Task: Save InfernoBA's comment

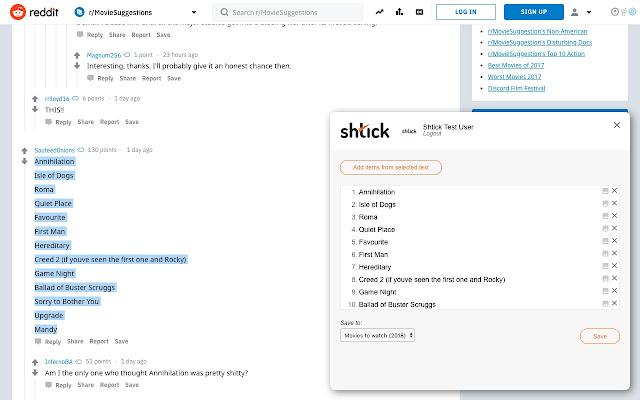Action: (x=132, y=385)
